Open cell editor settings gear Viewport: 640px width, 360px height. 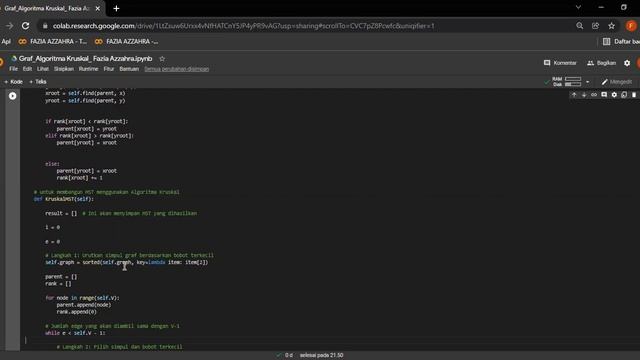click(614, 95)
